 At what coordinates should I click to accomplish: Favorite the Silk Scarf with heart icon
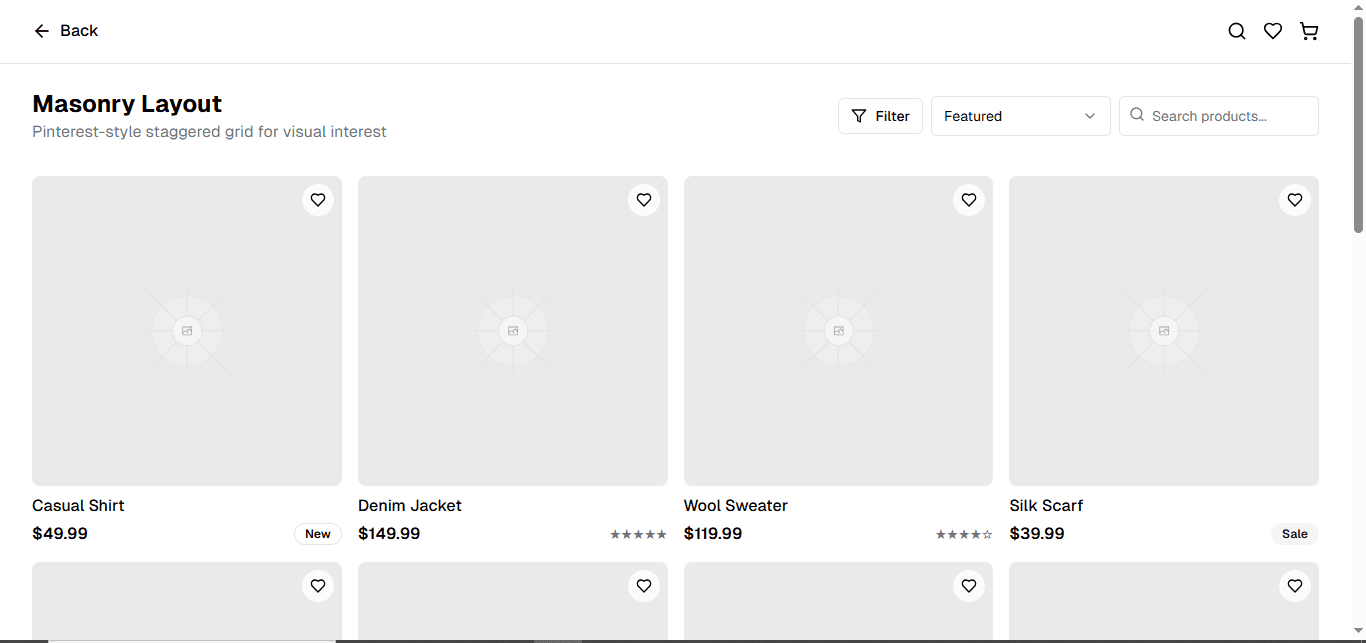1295,200
